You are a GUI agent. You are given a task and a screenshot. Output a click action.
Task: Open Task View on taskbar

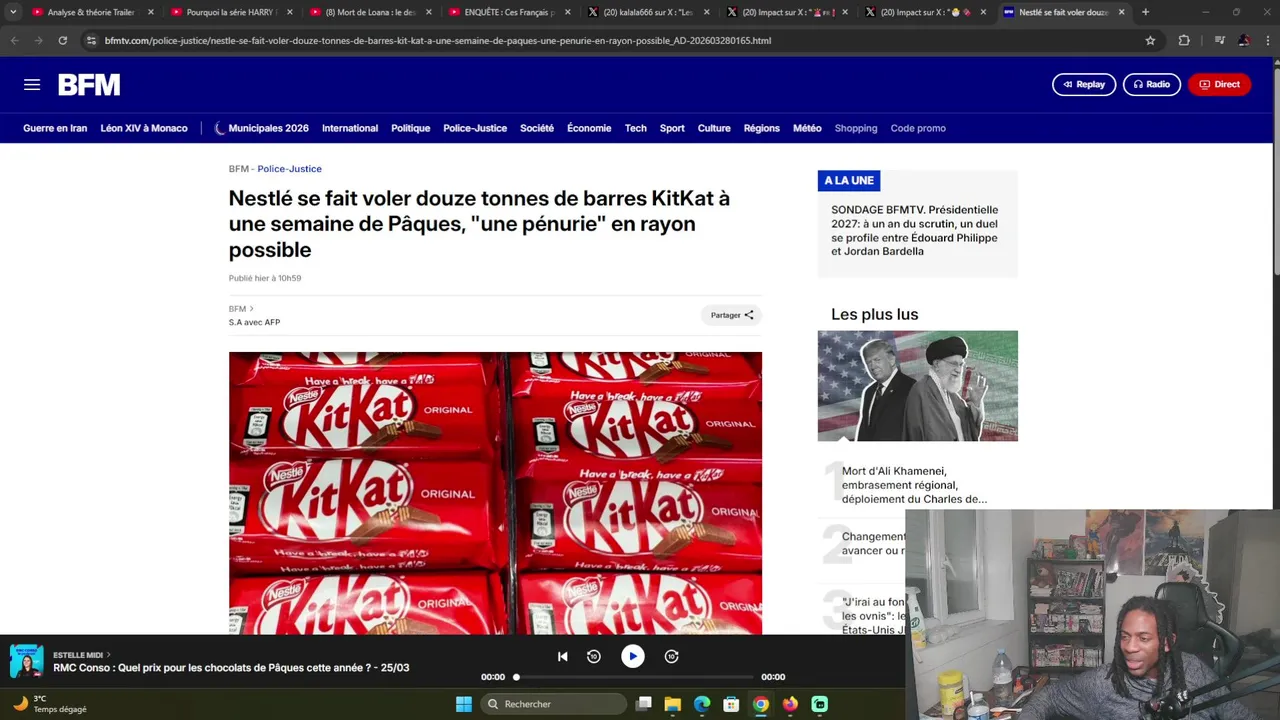click(x=644, y=704)
